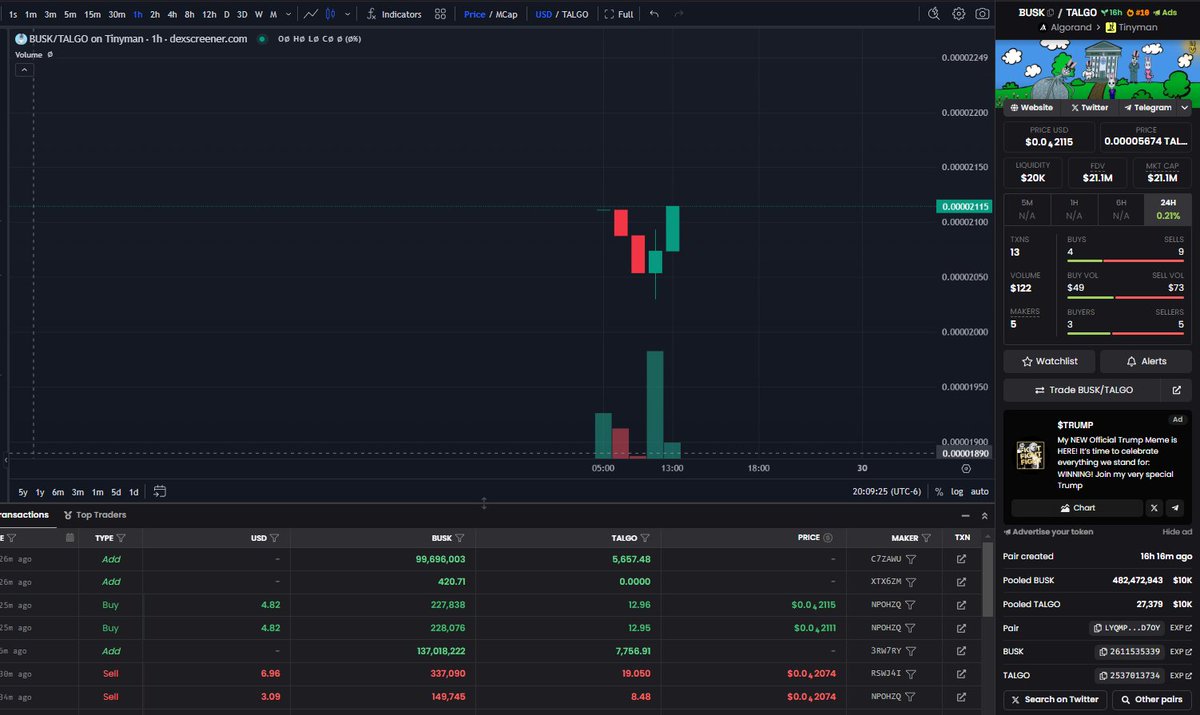Select the 1H stats tab
1200x715 pixels.
1074,208
